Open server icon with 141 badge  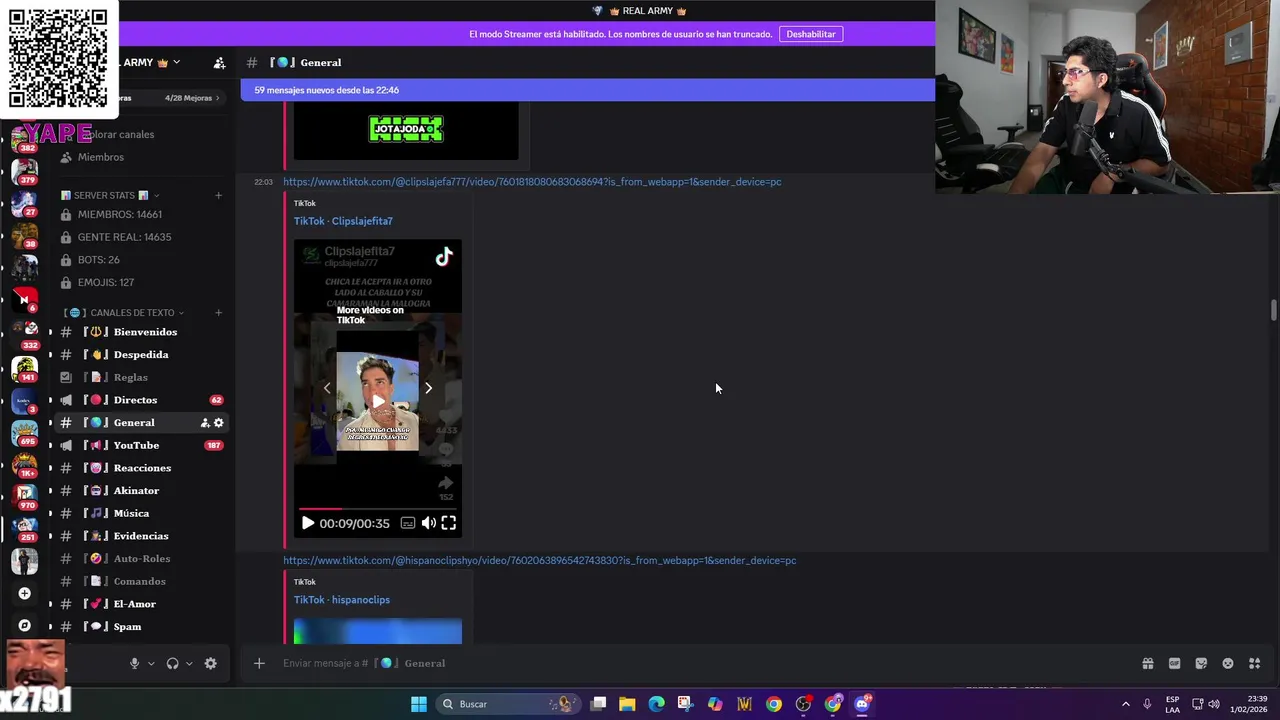pyautogui.click(x=25, y=369)
